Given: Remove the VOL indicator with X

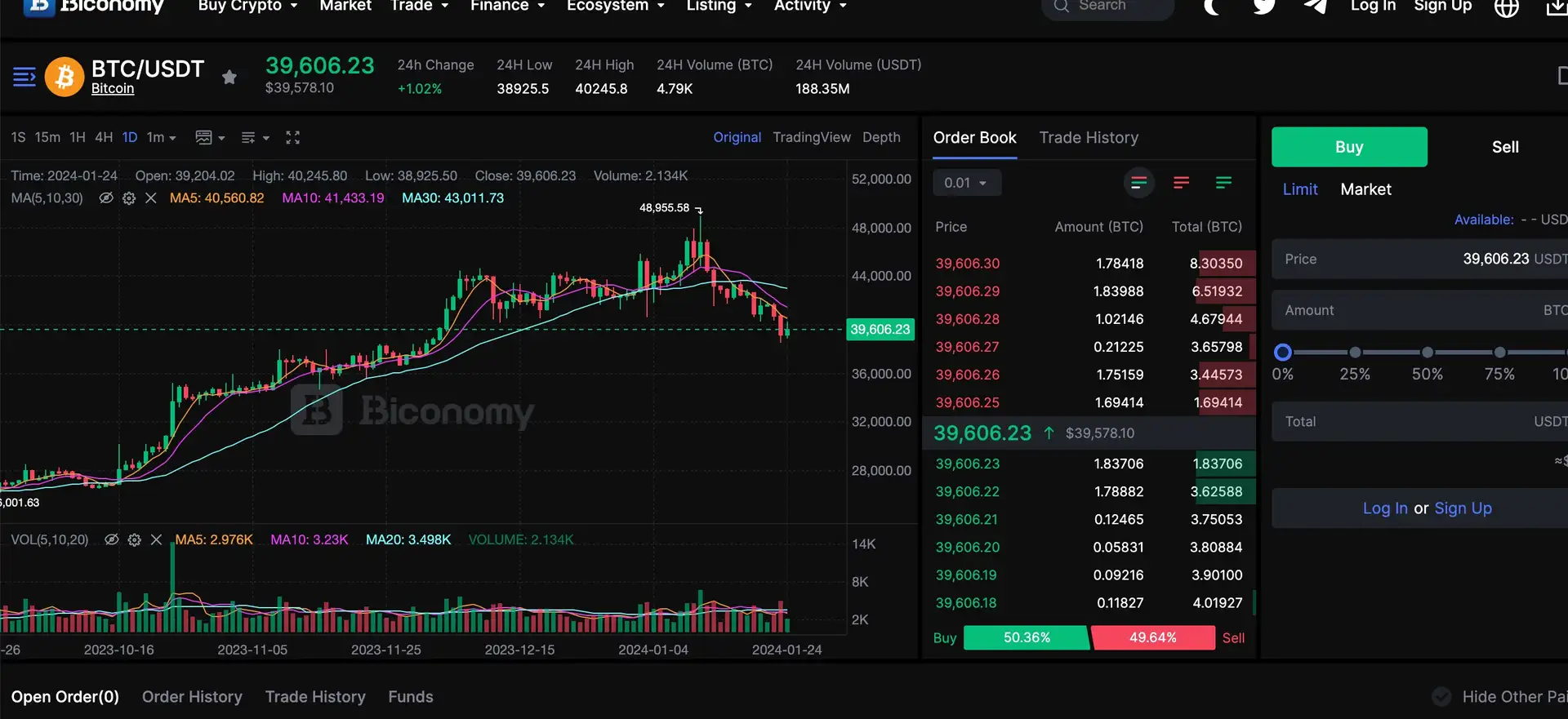Looking at the screenshot, I should tap(156, 540).
